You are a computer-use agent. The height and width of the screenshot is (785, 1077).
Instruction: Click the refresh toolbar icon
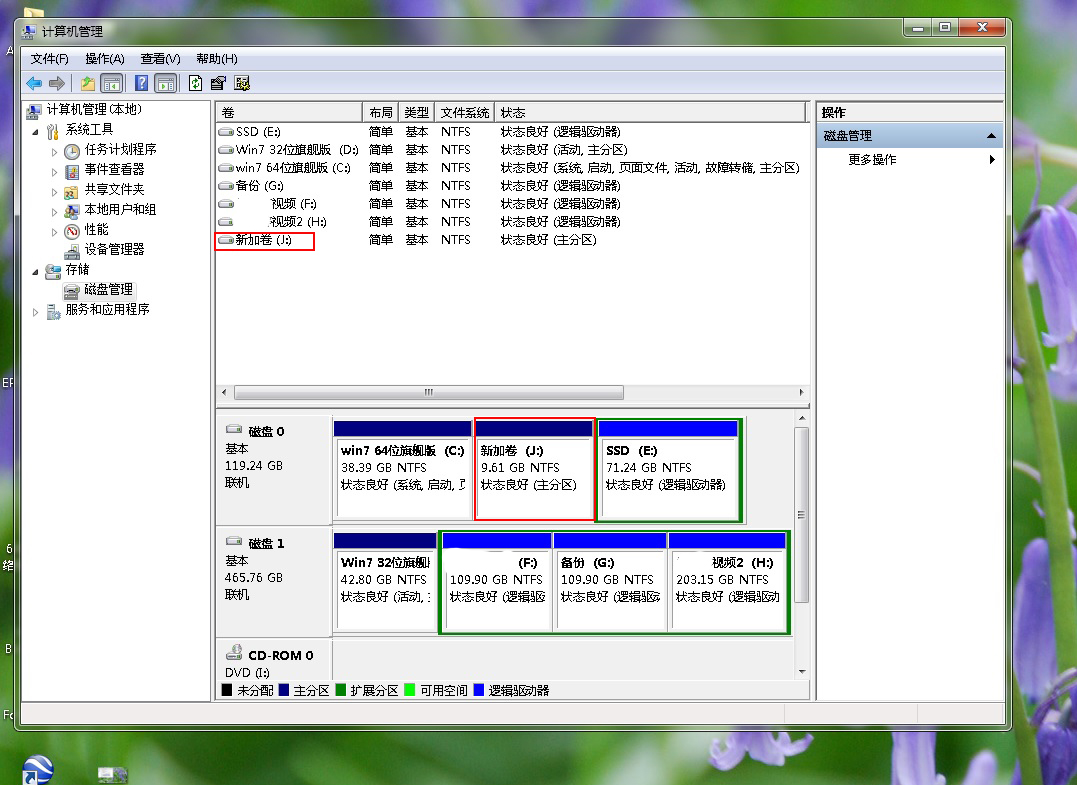[x=195, y=83]
